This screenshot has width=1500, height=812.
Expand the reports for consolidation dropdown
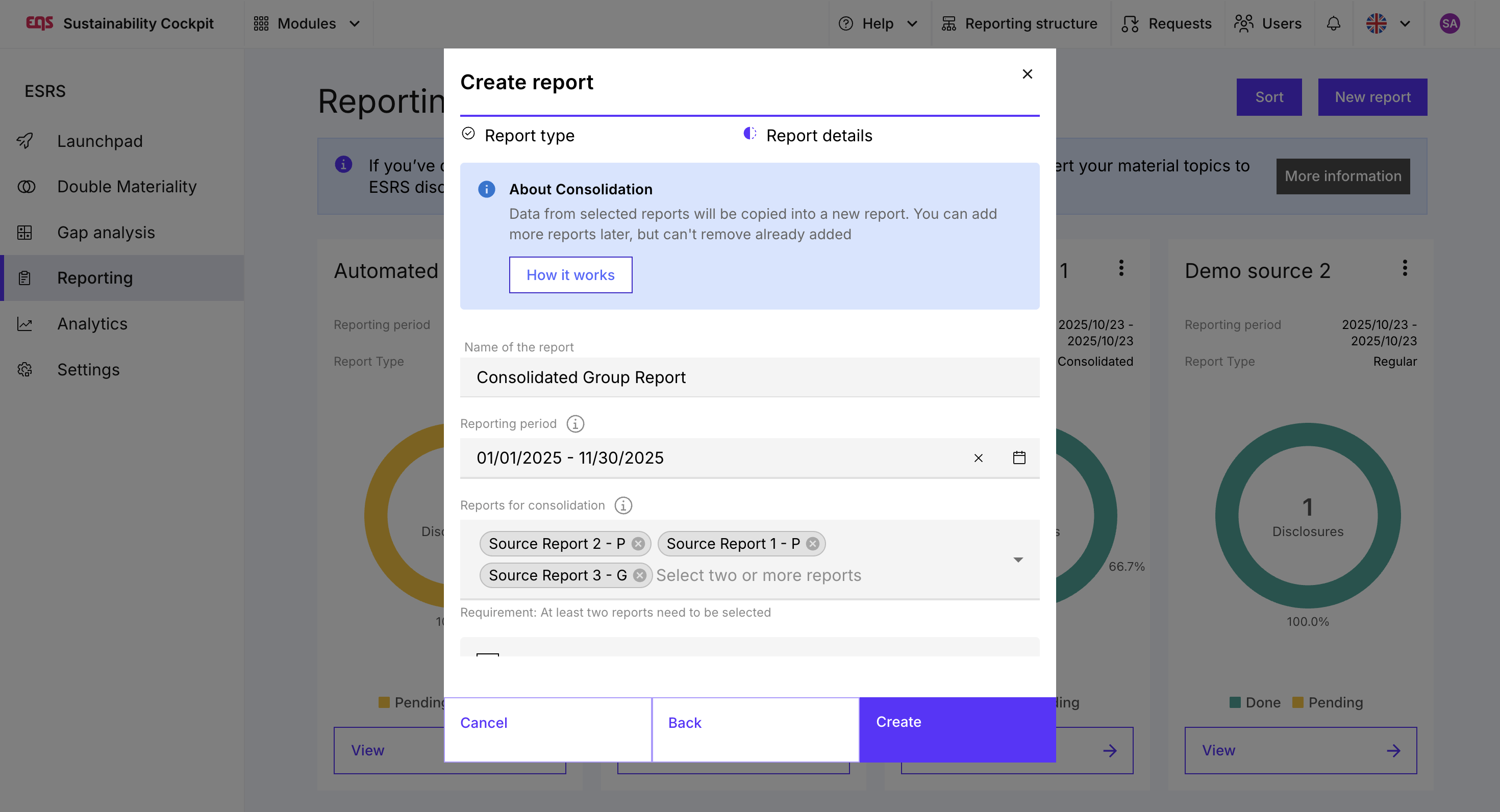1018,560
